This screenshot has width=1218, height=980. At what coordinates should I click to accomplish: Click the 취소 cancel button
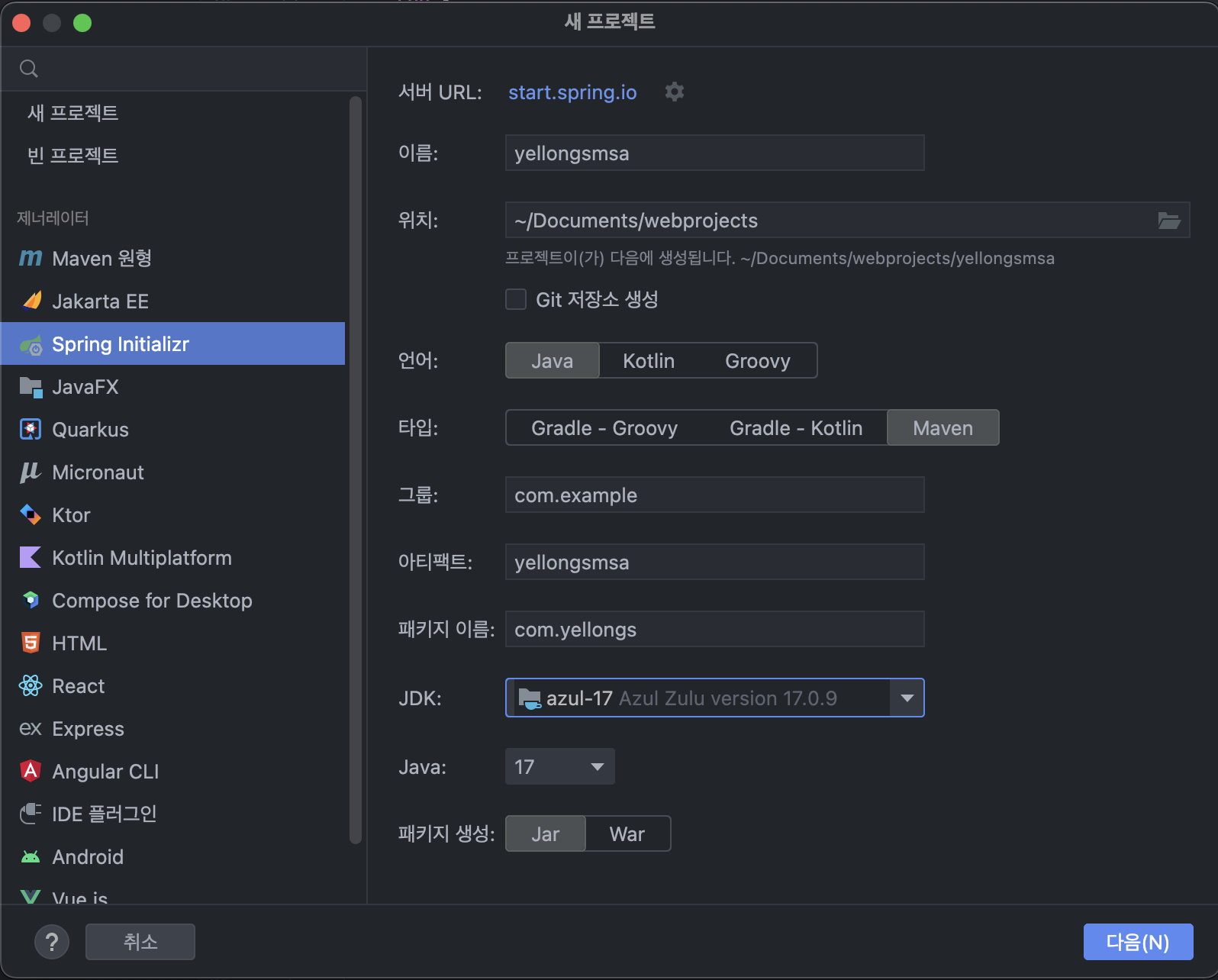(140, 942)
